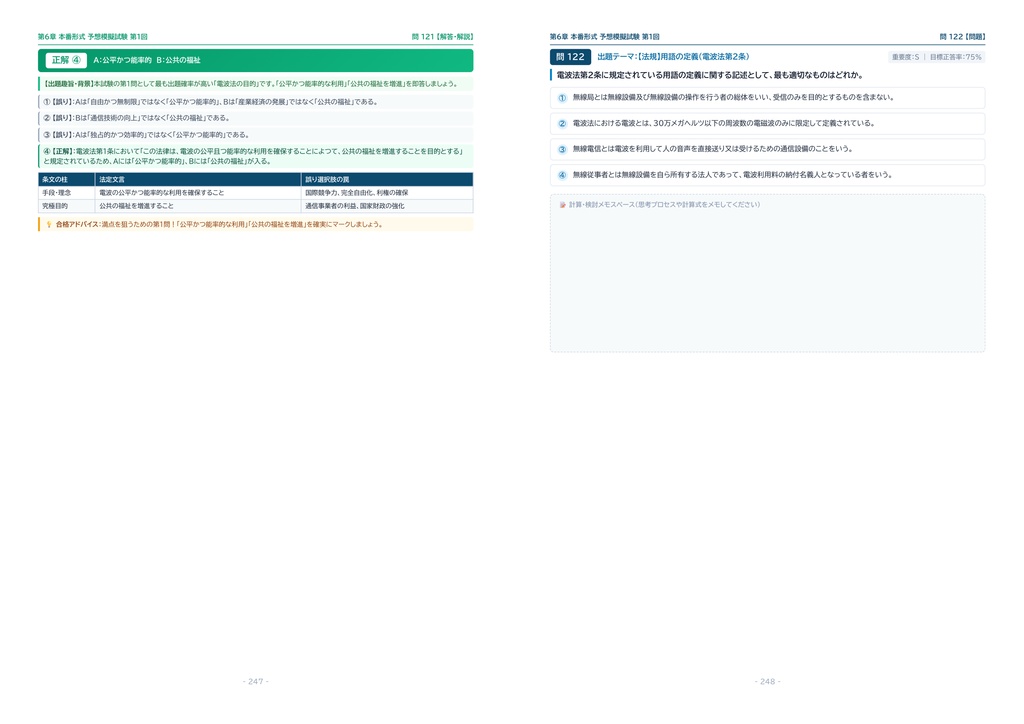Click the 出題テーマ:【法規】用語の定義 heading
This screenshot has width=1024, height=724.
673,57
